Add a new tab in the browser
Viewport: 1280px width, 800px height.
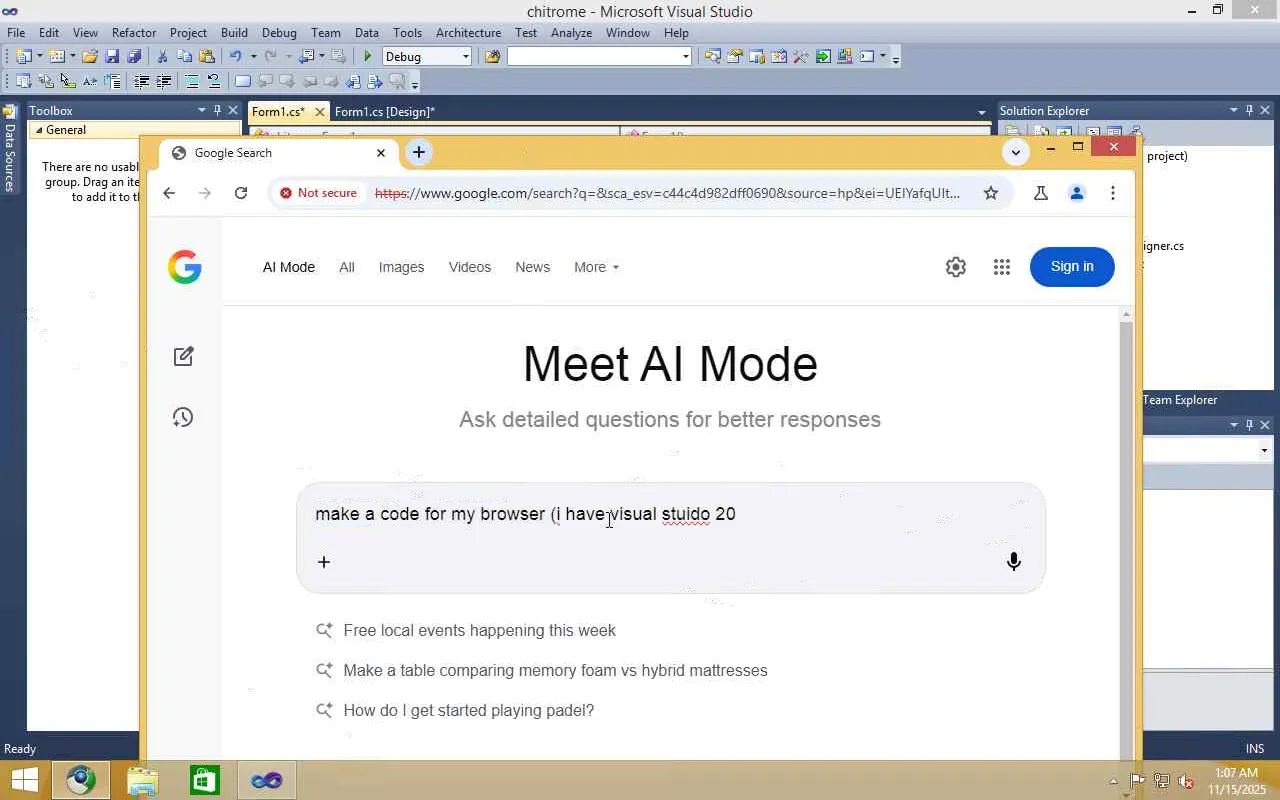[x=419, y=152]
